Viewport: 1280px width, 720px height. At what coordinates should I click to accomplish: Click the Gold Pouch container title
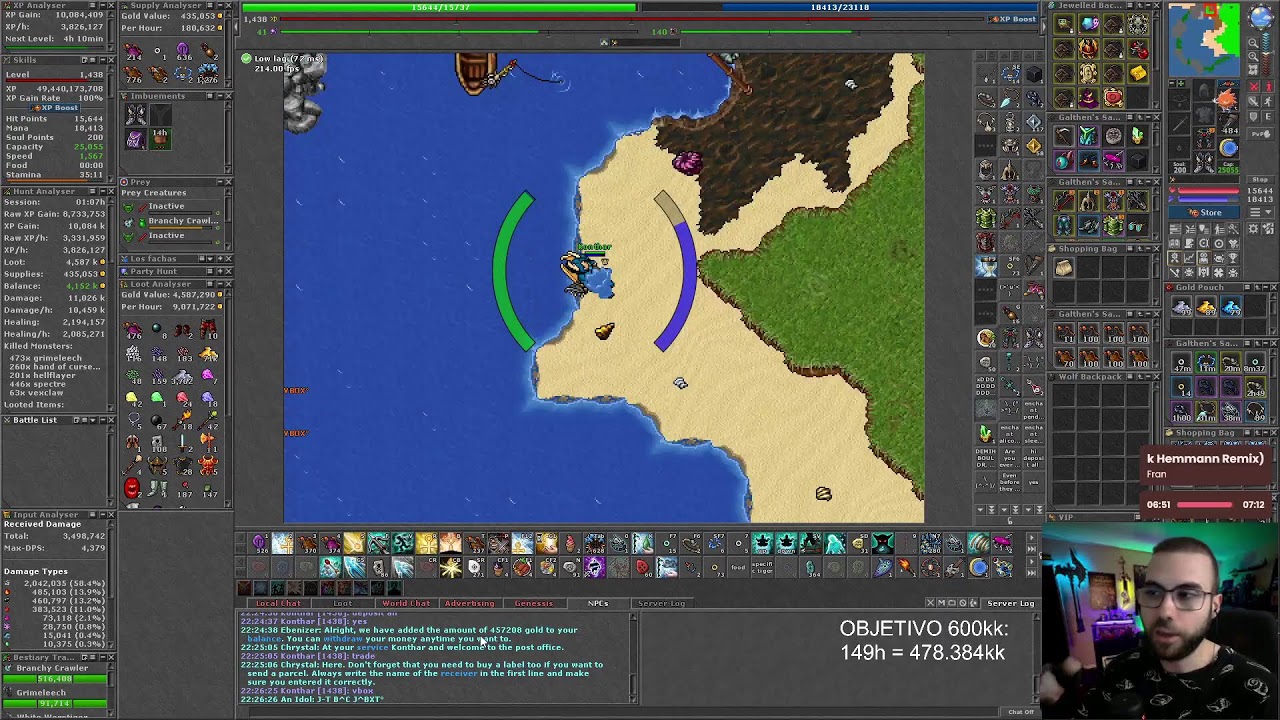[1200, 287]
